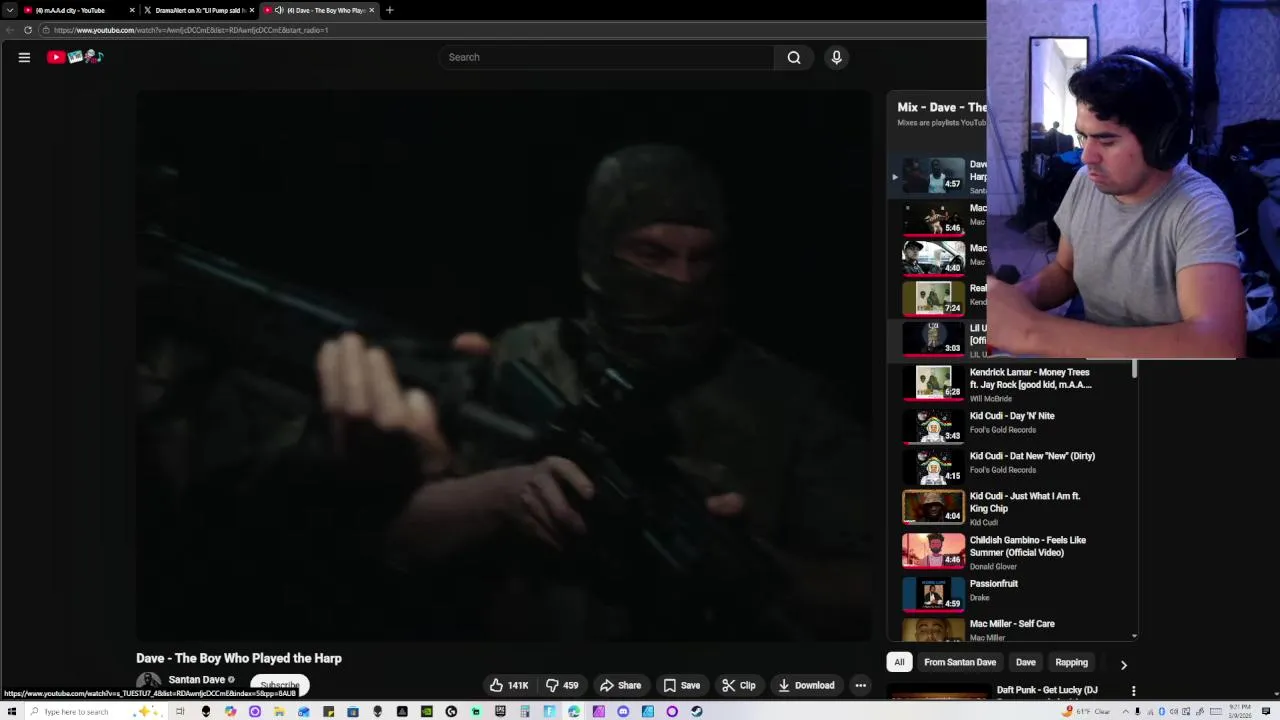This screenshot has width=1280, height=720.
Task: Open the YouTube hamburger guide menu
Action: pyautogui.click(x=24, y=57)
